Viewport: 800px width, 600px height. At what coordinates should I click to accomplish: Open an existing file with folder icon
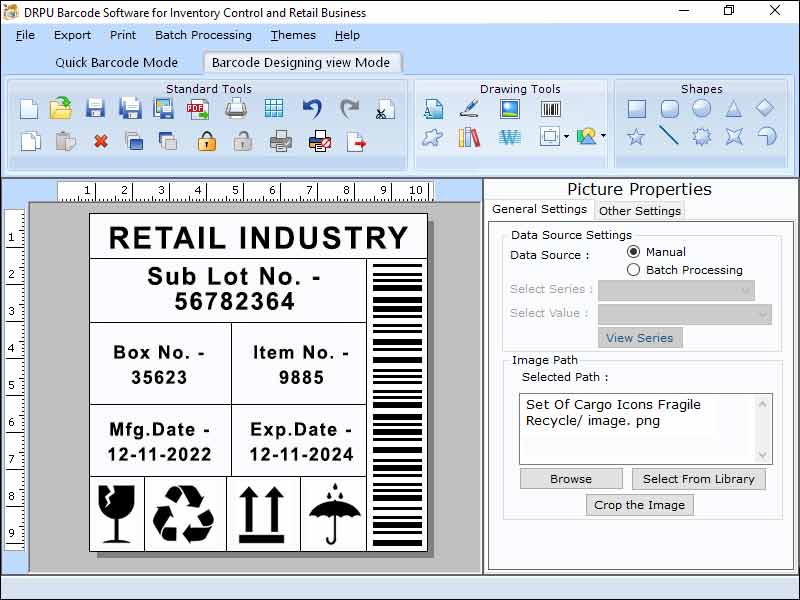coord(61,109)
